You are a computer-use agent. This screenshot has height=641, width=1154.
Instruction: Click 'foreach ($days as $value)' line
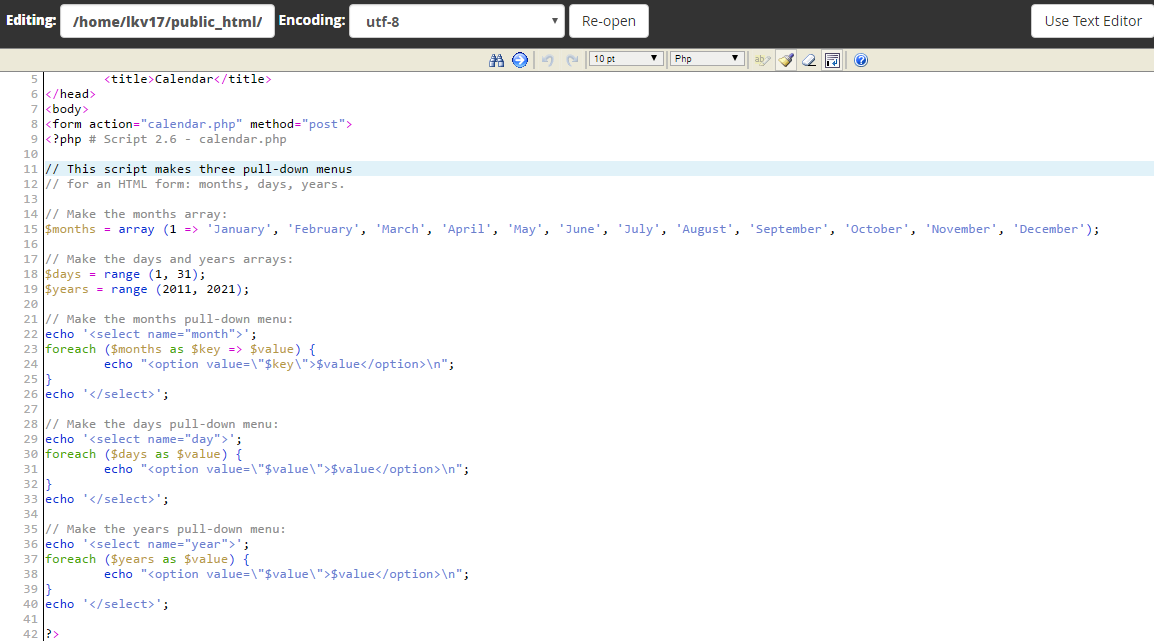tap(144, 454)
